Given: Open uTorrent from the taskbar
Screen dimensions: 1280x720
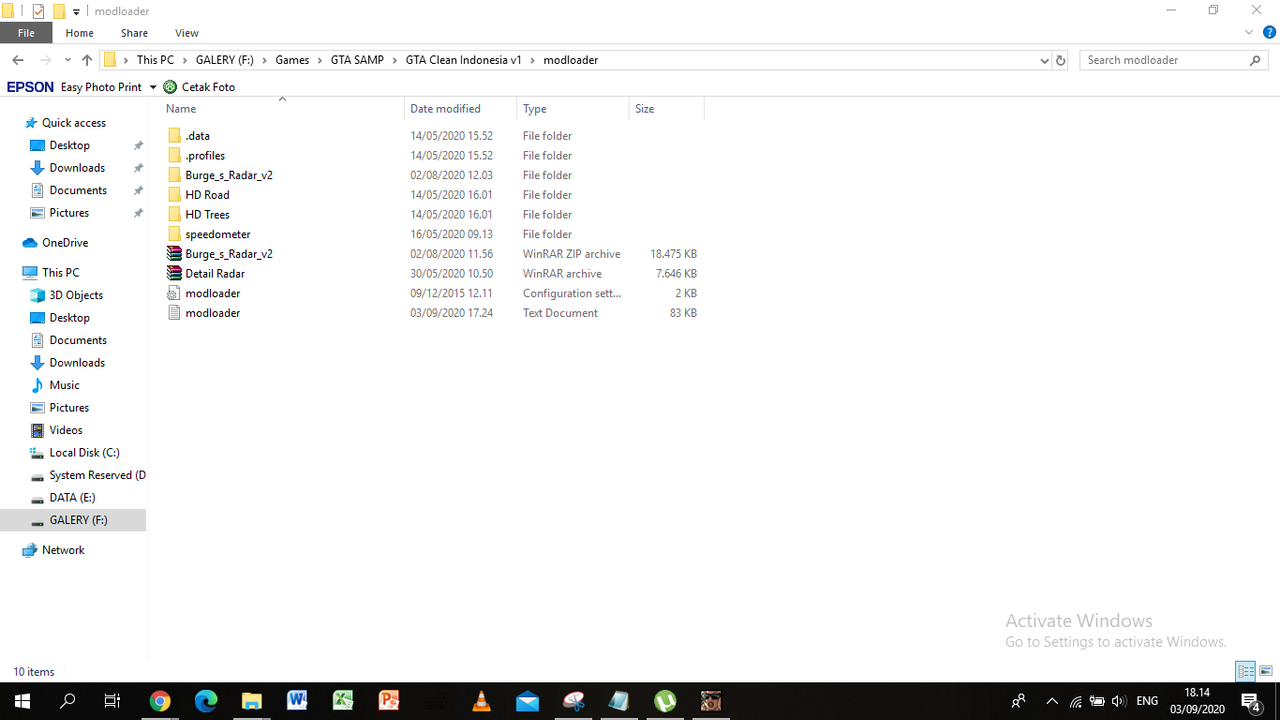Looking at the screenshot, I should tap(665, 701).
